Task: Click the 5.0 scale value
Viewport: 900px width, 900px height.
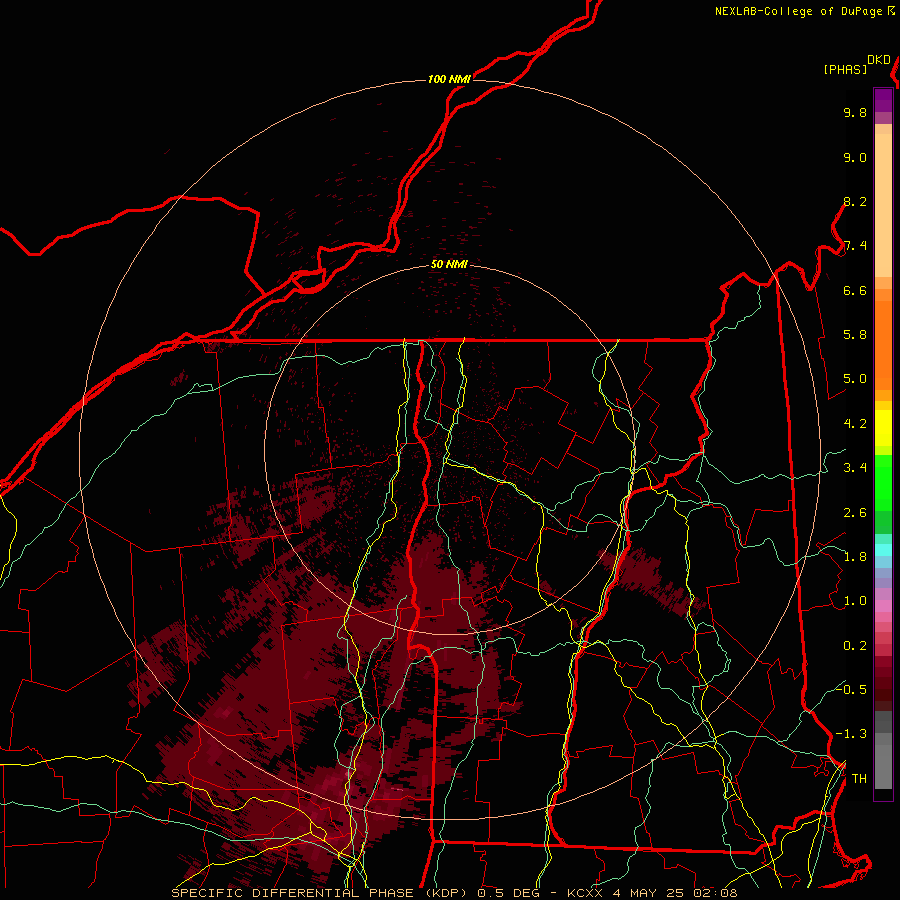Action: (x=855, y=379)
